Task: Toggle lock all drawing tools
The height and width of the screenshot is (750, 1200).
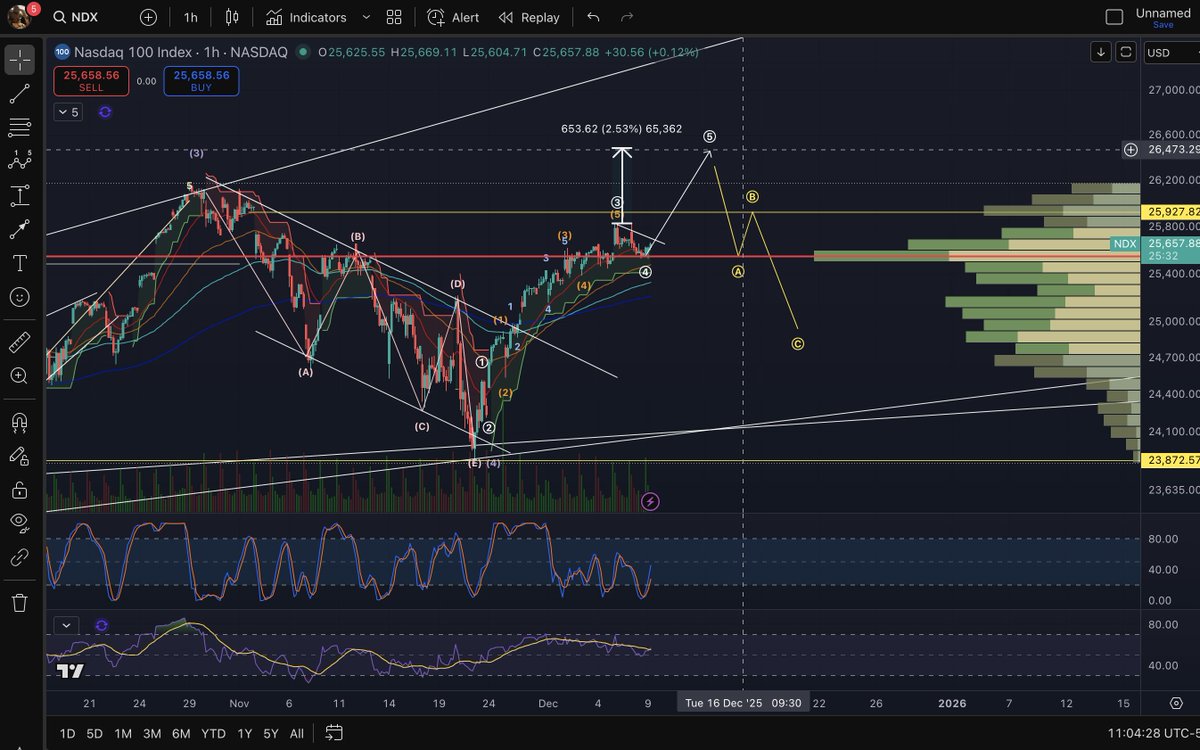Action: tap(19, 489)
